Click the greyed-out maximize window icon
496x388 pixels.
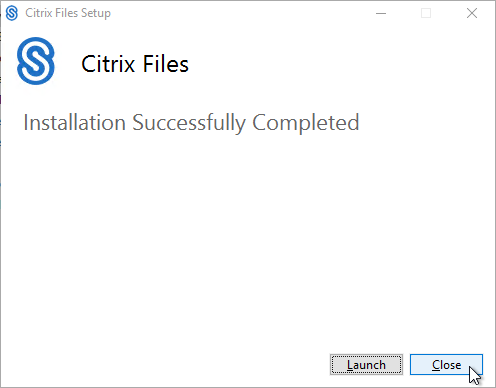click(426, 13)
